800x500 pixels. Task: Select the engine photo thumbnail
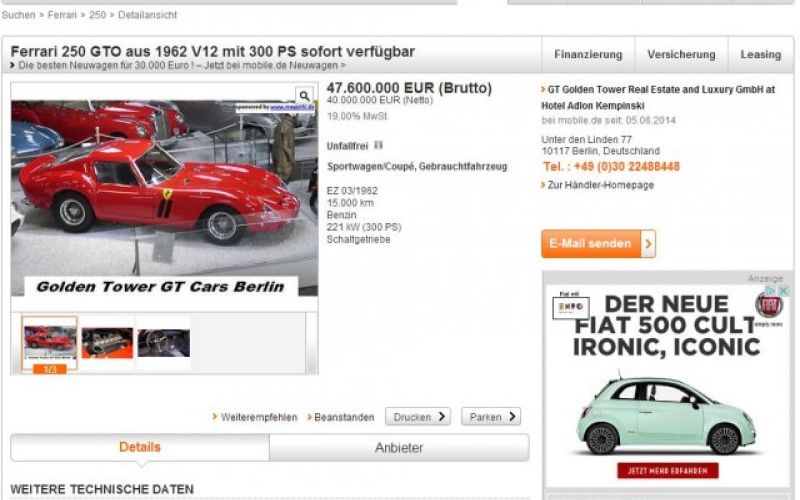(107, 342)
